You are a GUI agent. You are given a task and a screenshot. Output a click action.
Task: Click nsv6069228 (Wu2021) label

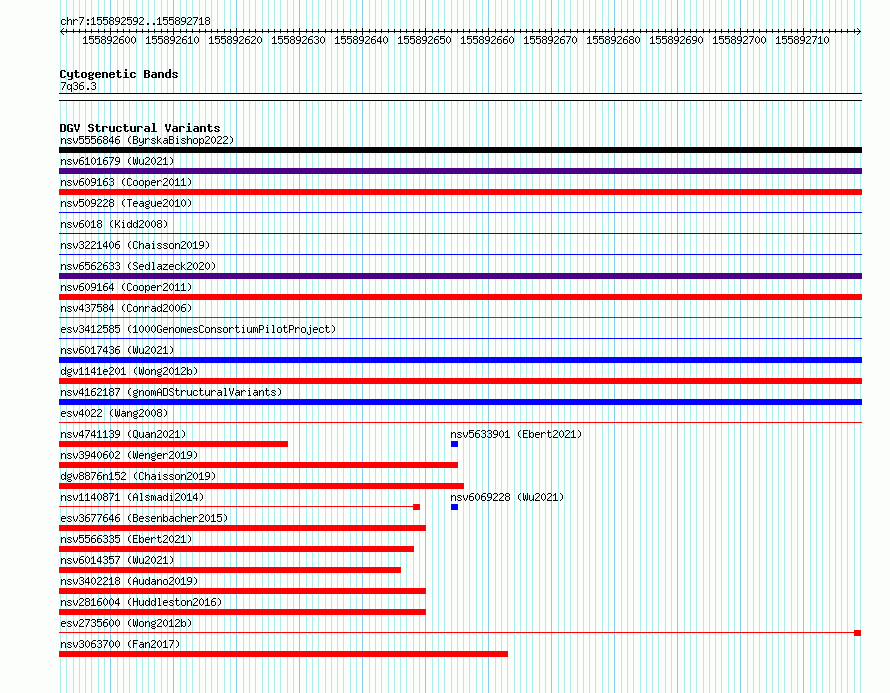point(507,497)
